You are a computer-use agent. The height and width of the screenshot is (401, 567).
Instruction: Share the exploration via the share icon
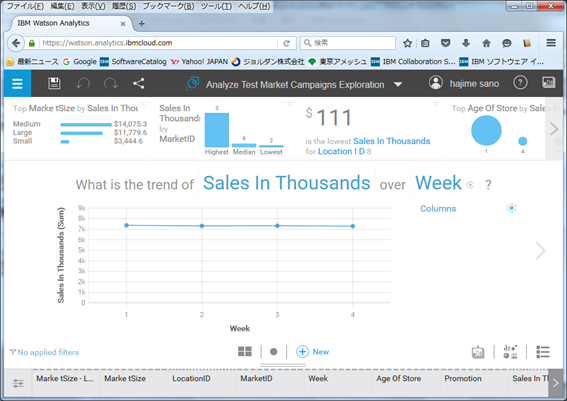coord(138,84)
